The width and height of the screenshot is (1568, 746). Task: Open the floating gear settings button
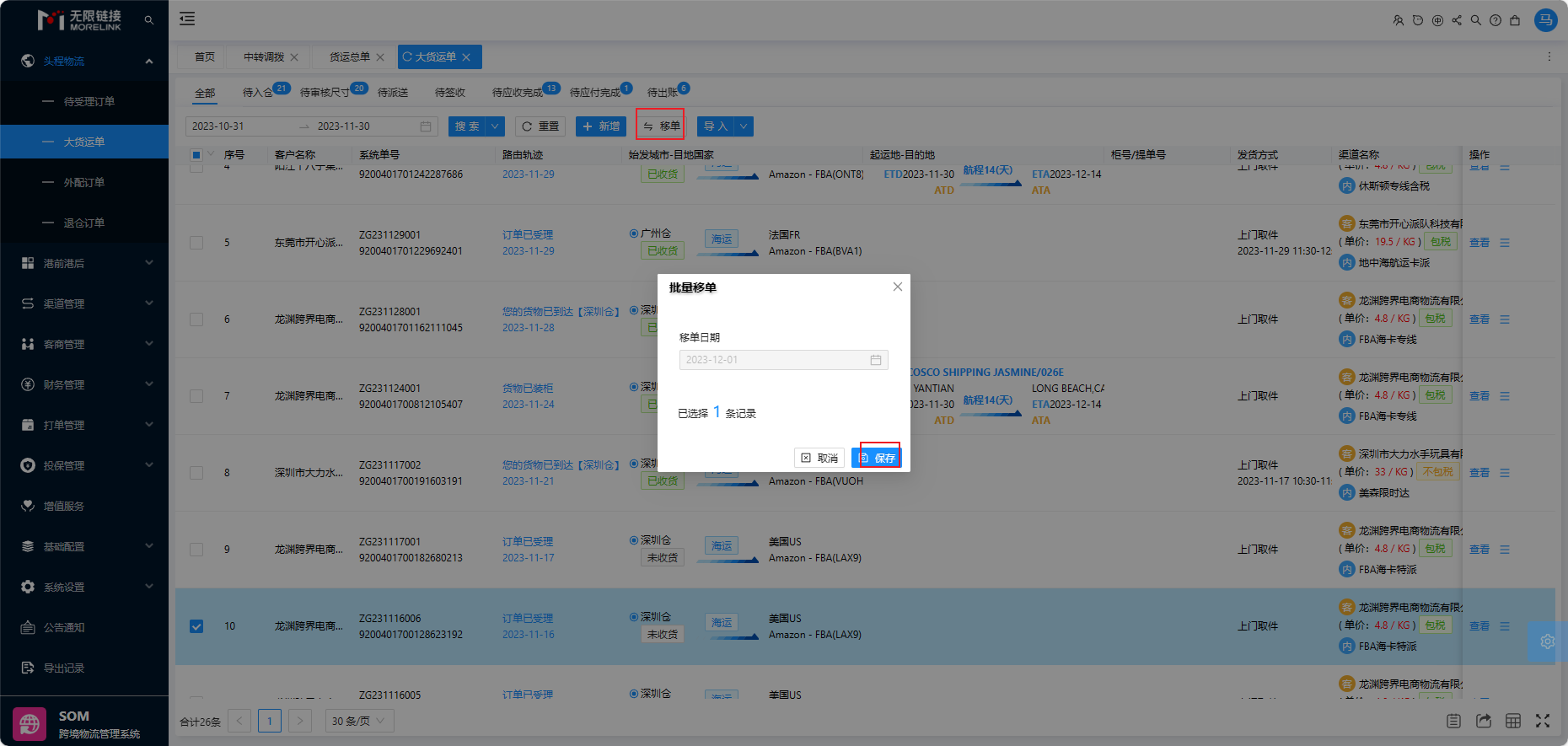(x=1548, y=641)
